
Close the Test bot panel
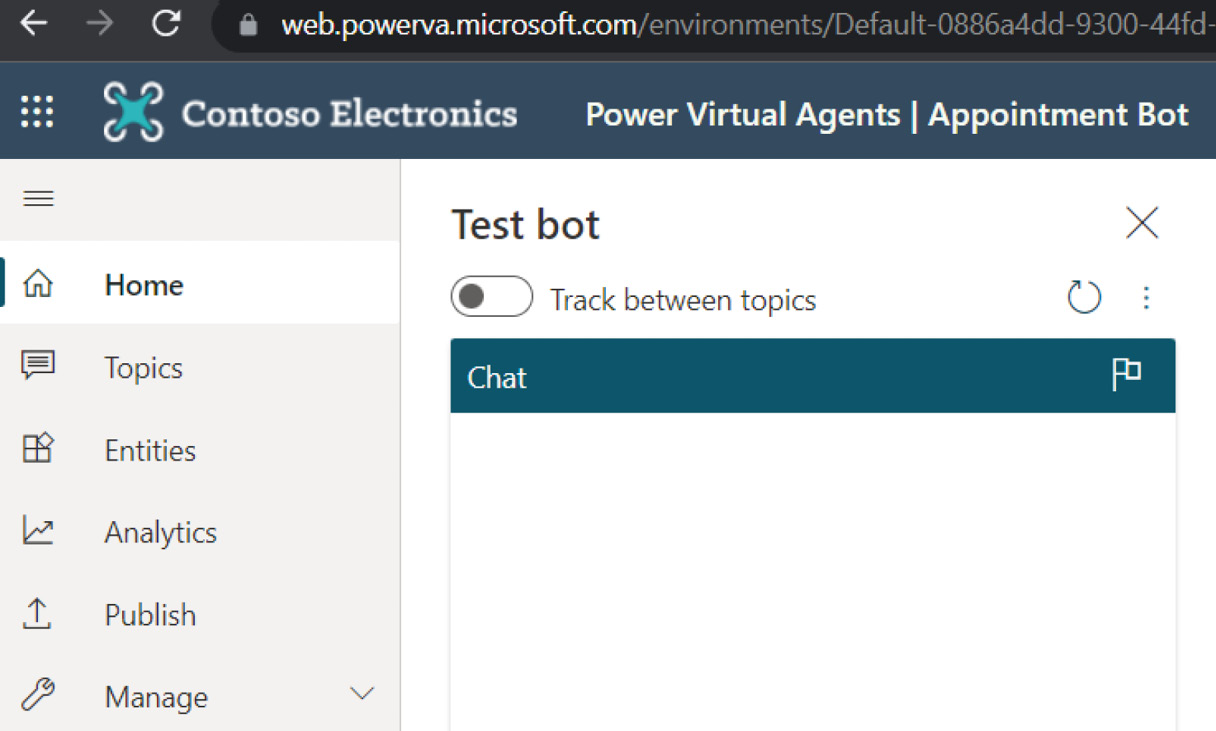1142,222
